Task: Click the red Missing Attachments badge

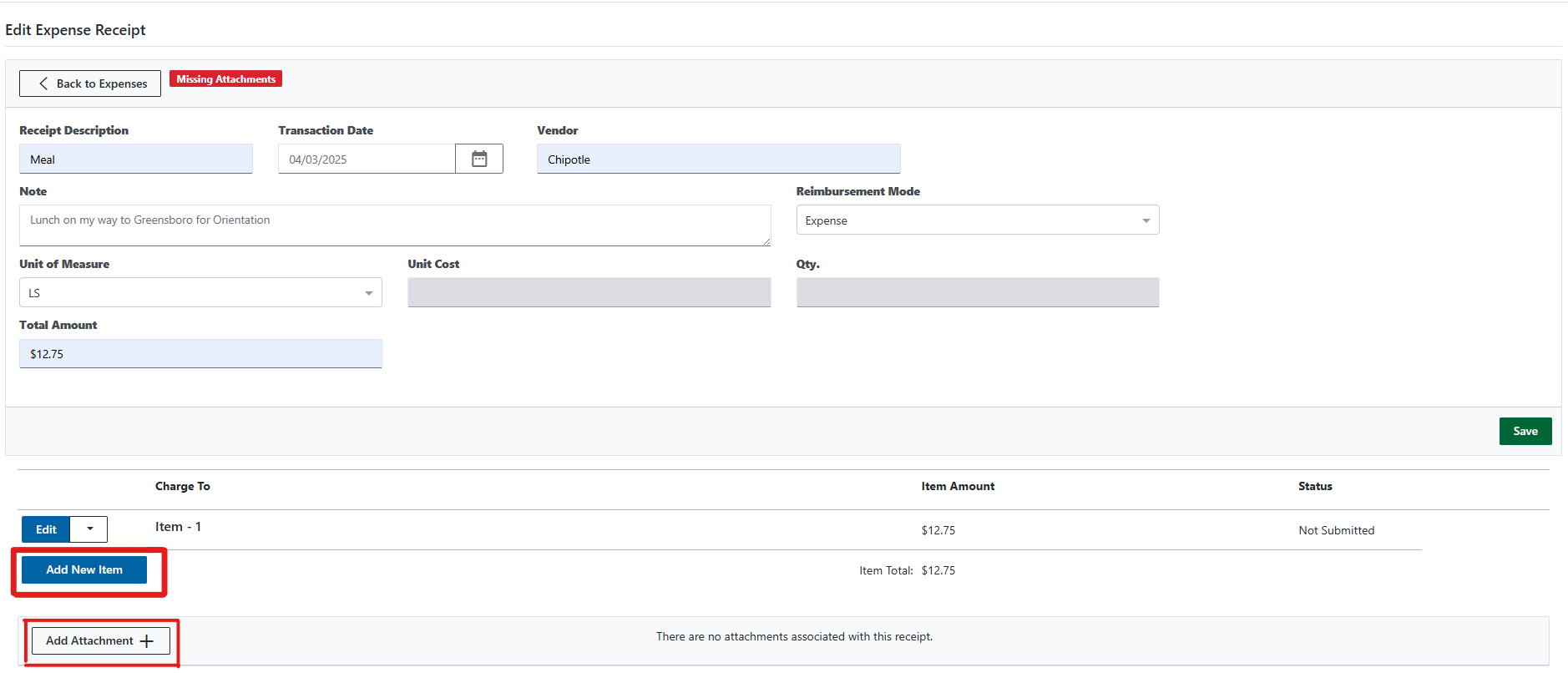Action: (x=225, y=79)
